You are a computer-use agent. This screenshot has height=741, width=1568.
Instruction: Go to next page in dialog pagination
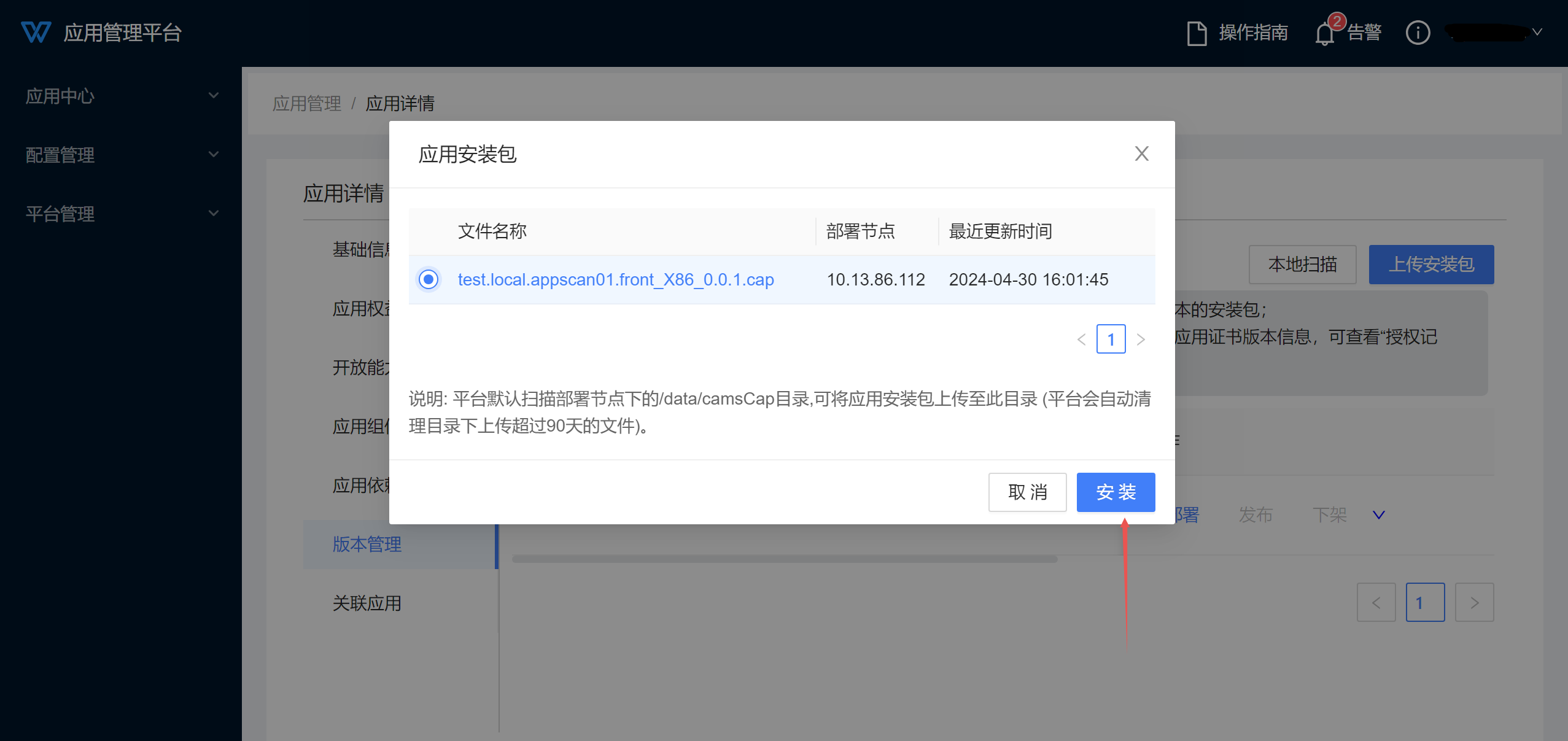coord(1141,339)
